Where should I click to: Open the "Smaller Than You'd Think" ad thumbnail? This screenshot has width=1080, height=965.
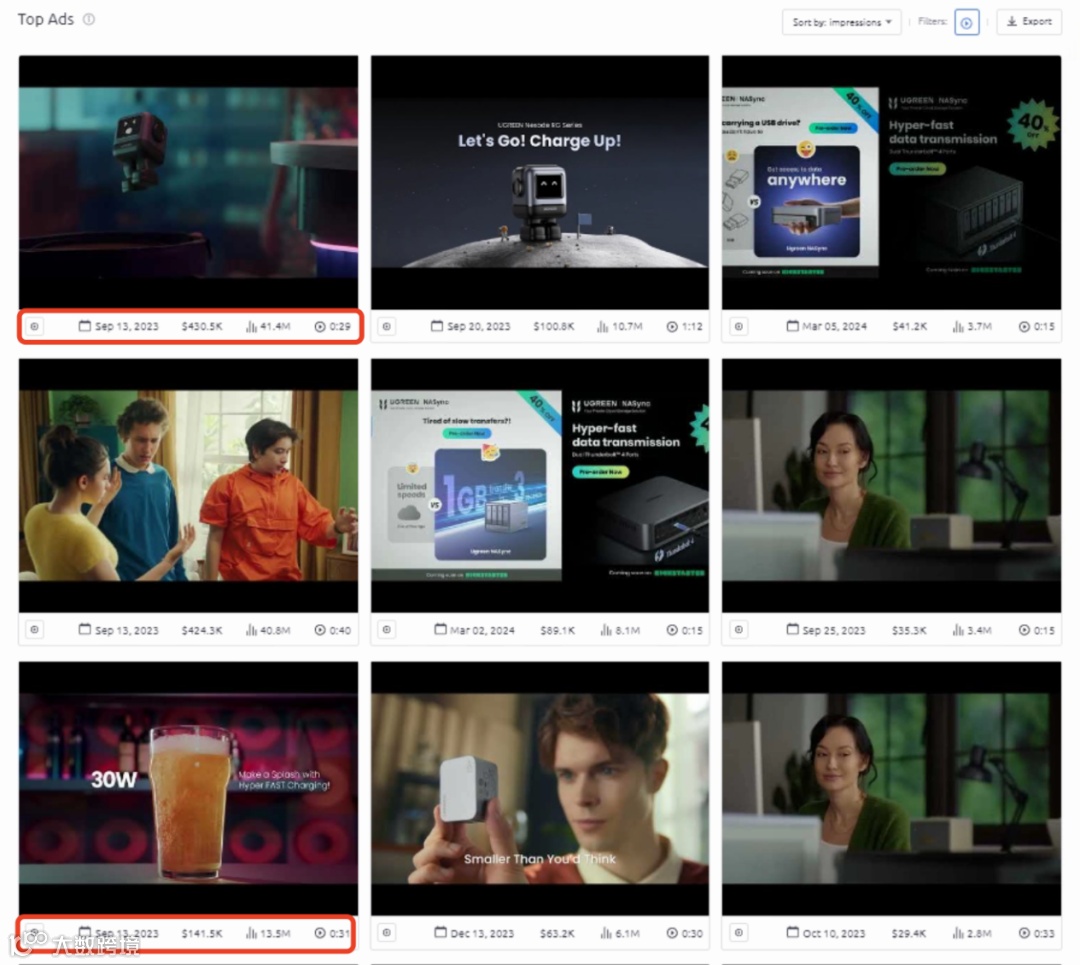(540, 789)
